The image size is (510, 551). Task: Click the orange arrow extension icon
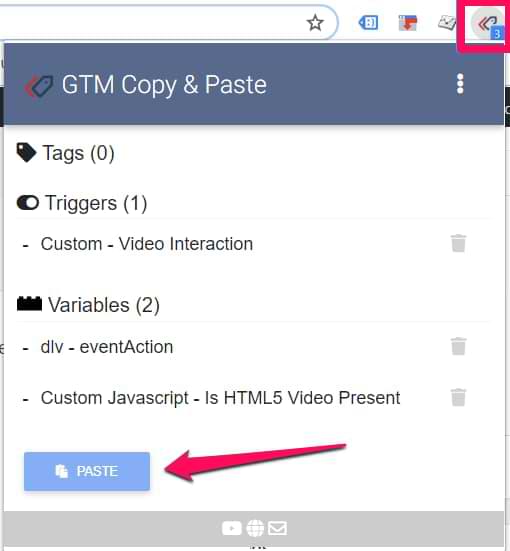click(x=408, y=23)
